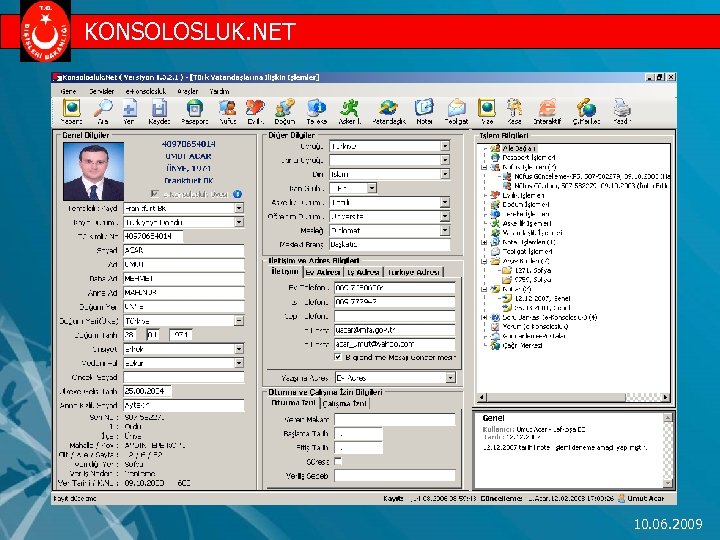The image size is (720, 540).
Task: Click the Ev Telefonu input field
Action: (394, 288)
